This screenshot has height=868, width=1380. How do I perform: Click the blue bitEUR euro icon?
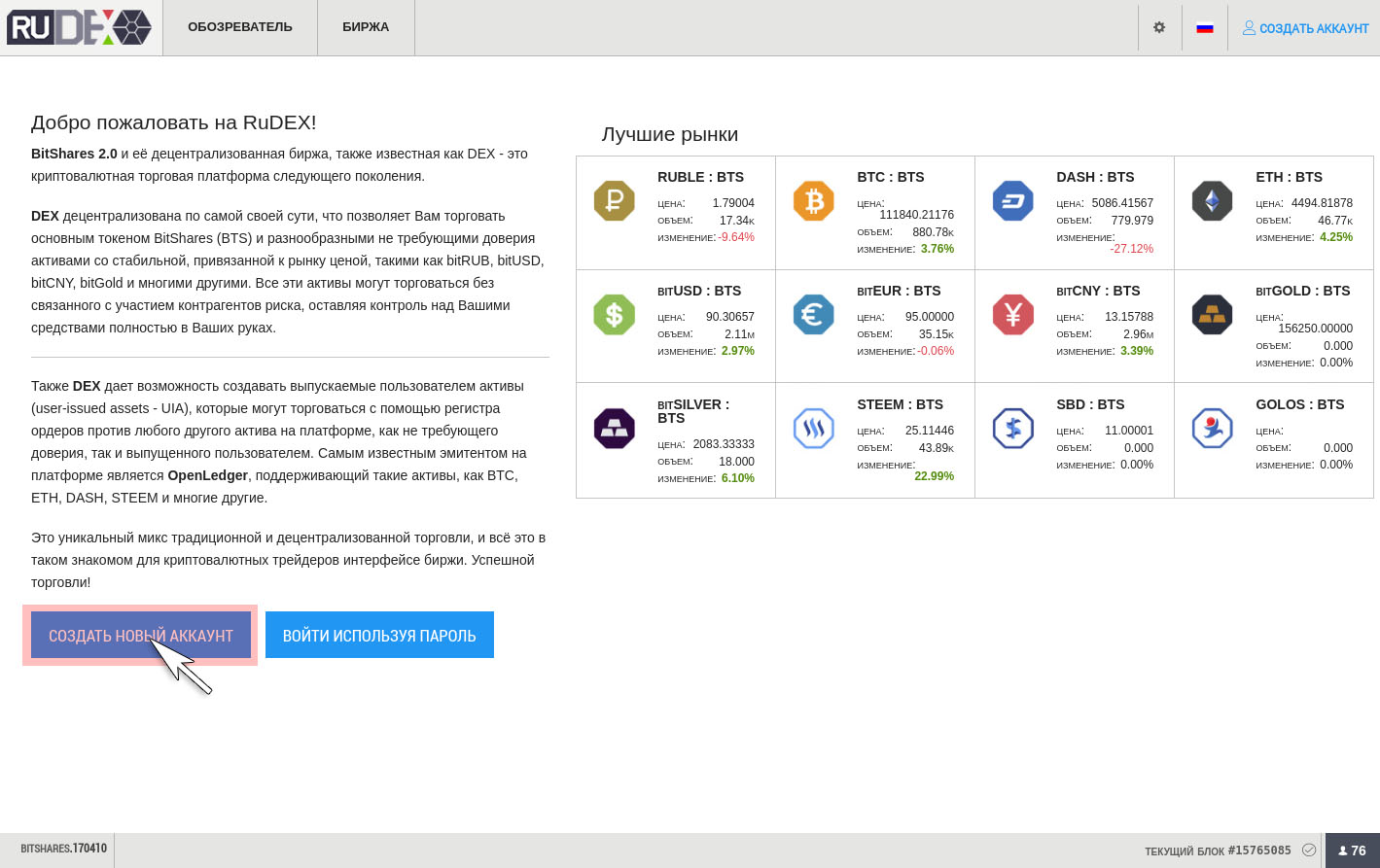pos(813,315)
